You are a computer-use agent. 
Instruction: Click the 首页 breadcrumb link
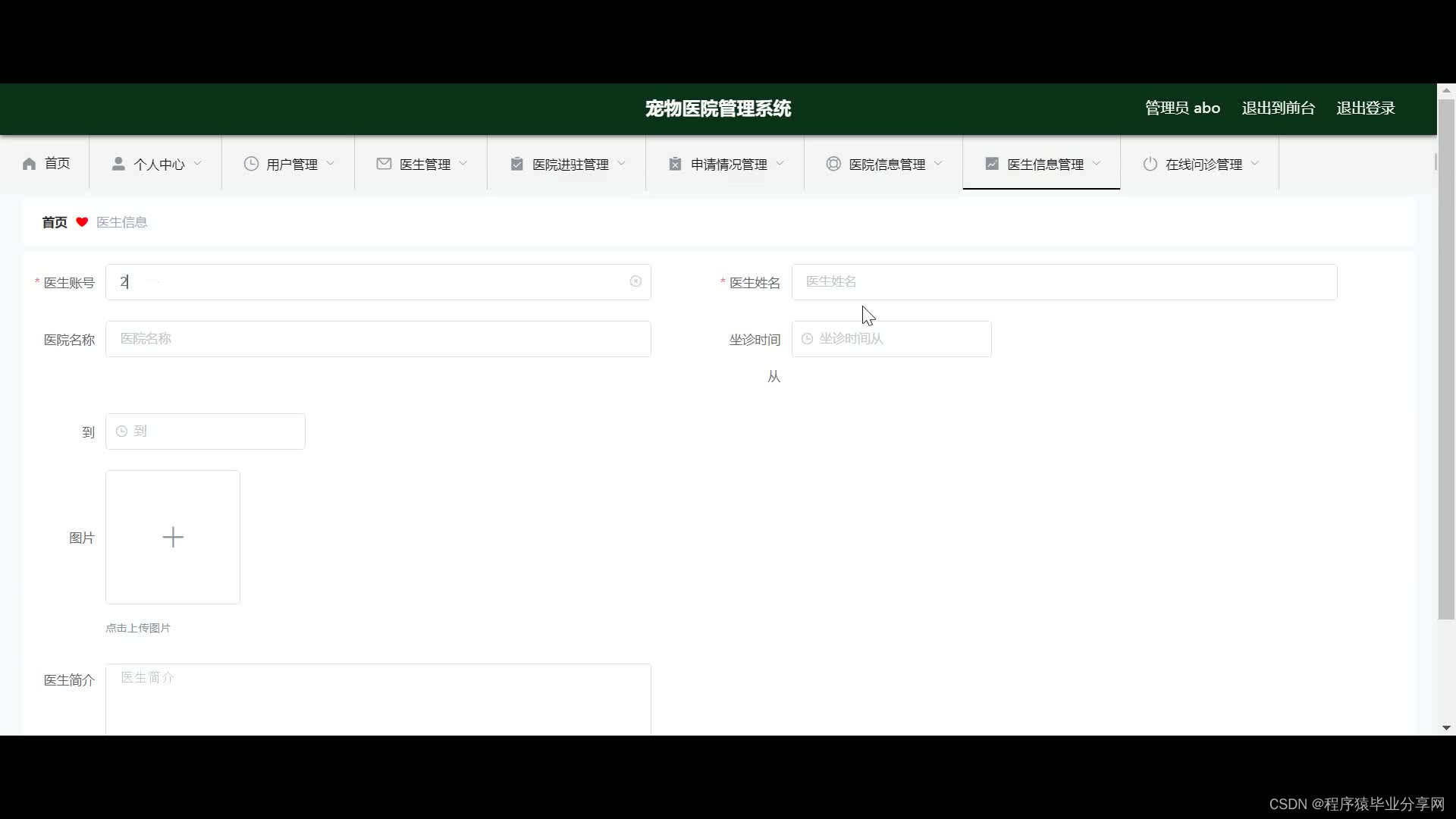point(55,222)
